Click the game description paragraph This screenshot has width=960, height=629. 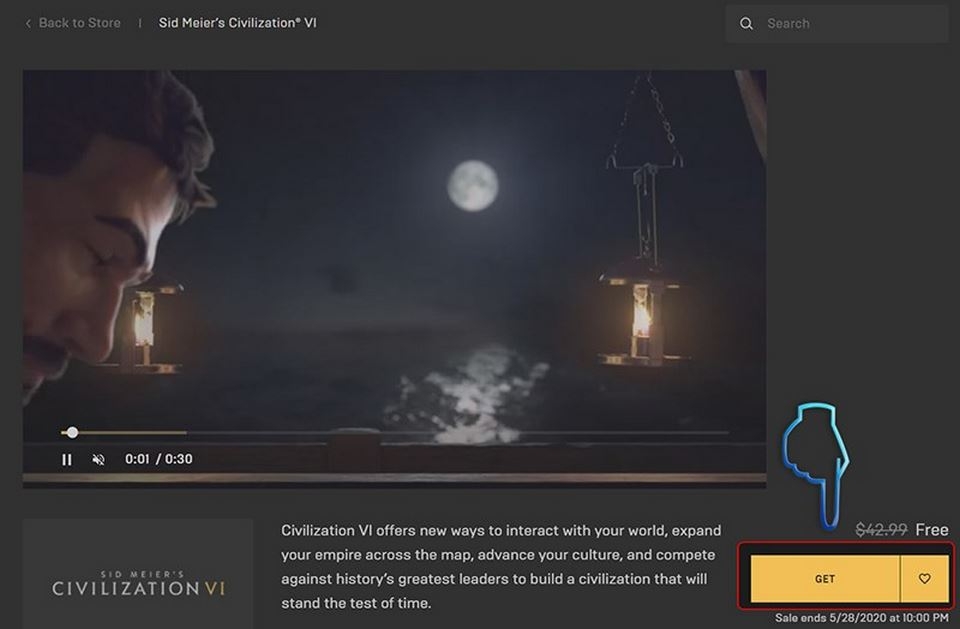(x=501, y=567)
